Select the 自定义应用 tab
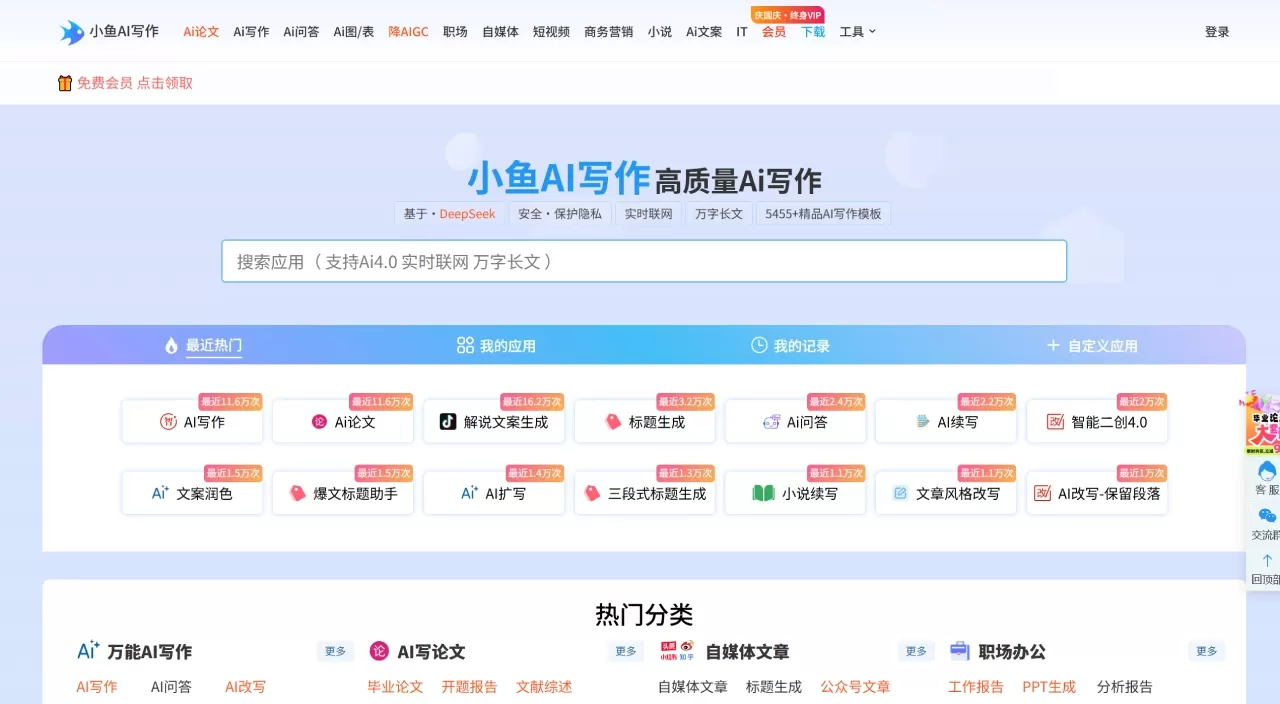The width and height of the screenshot is (1280, 704). pos(1092,346)
